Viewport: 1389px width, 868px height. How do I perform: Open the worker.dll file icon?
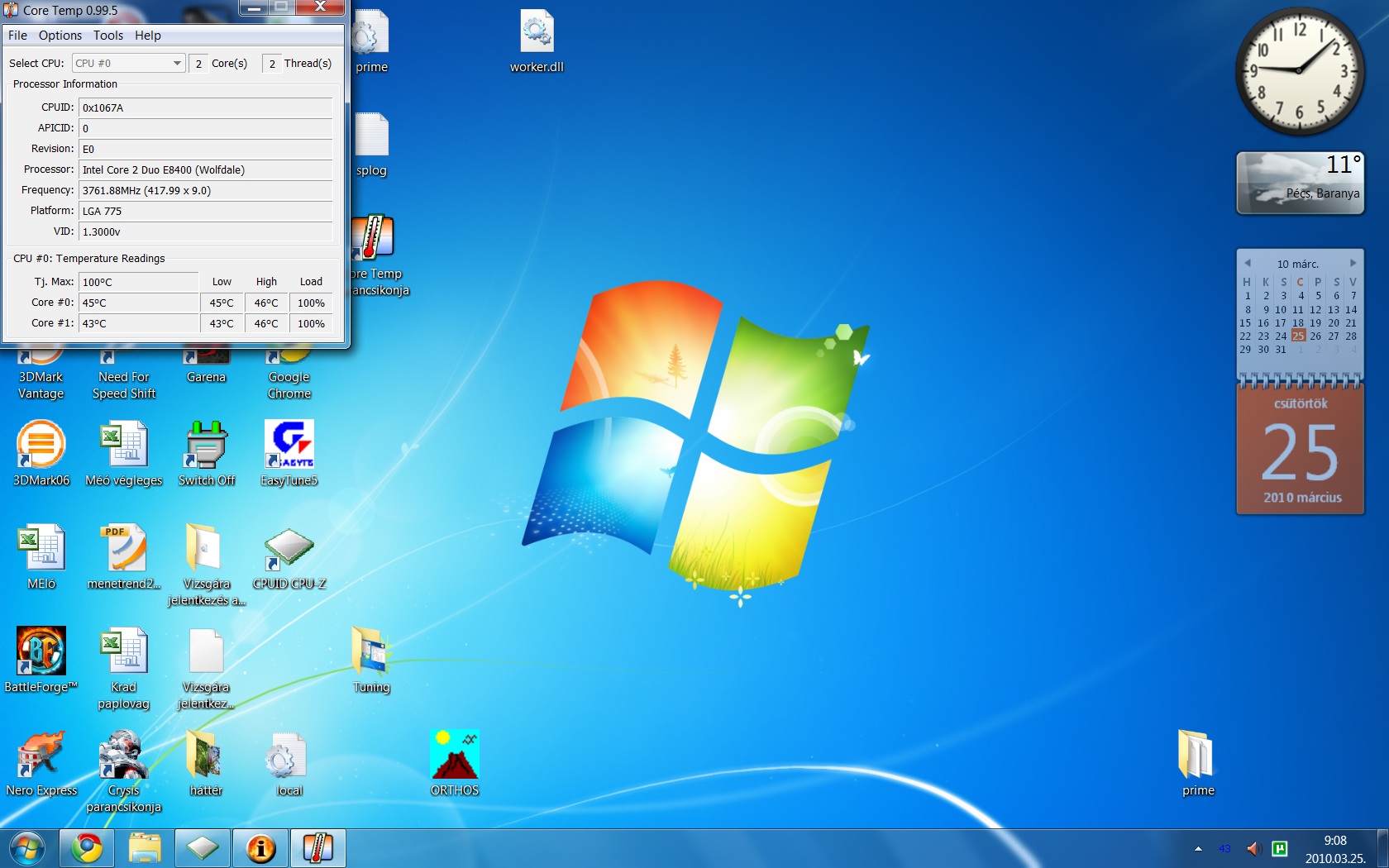point(537,41)
